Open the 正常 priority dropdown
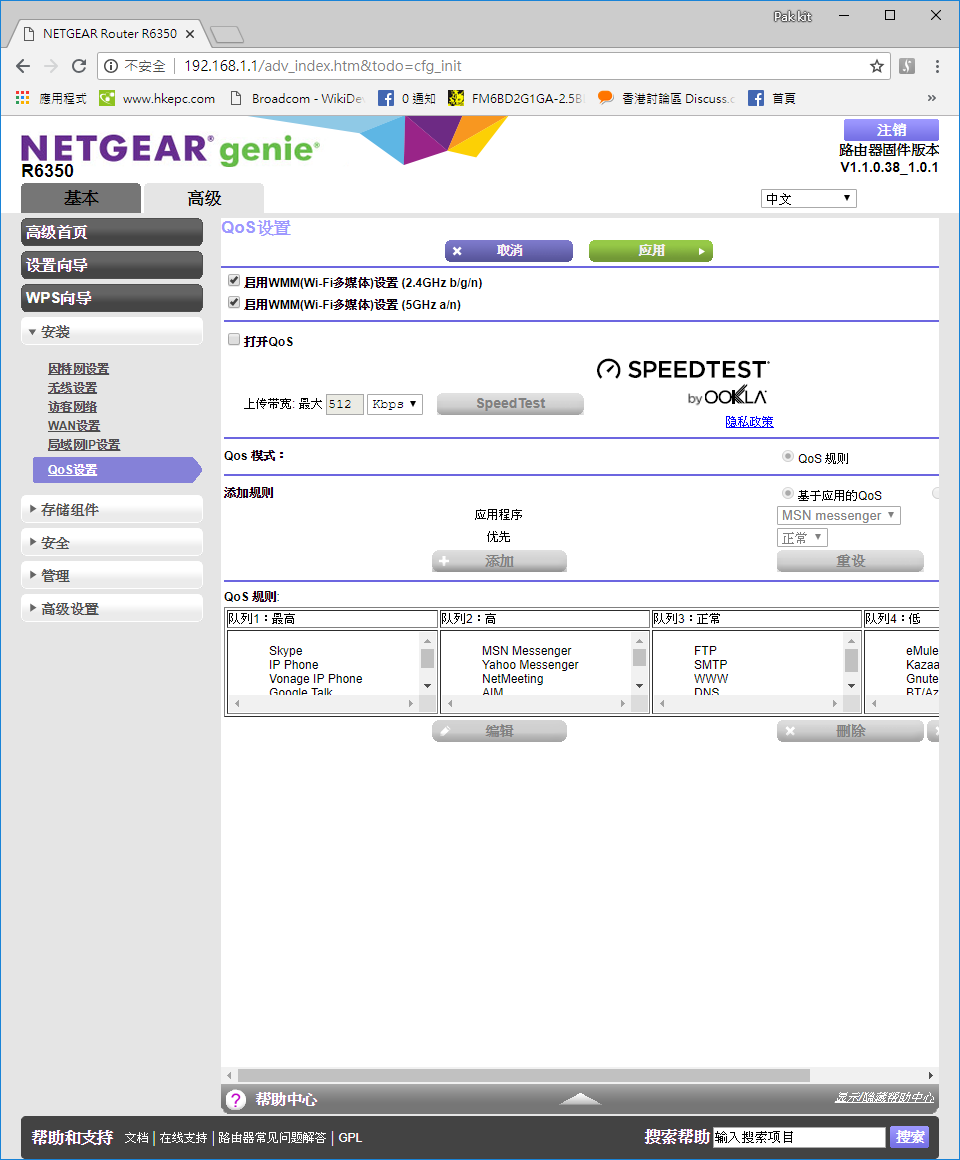The height and width of the screenshot is (1160, 960). point(802,538)
